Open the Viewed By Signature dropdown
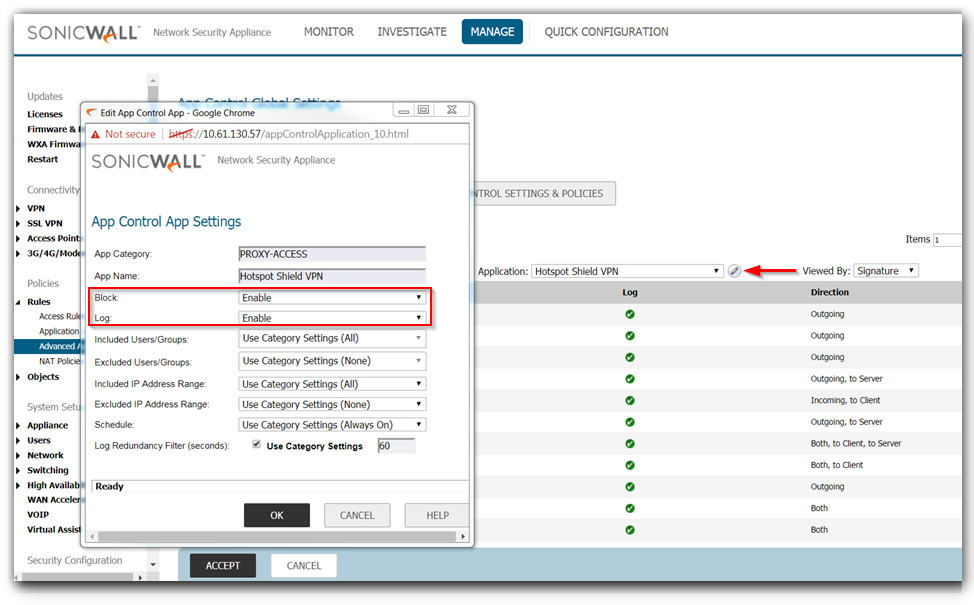This screenshot has height=605, width=974. tap(886, 271)
